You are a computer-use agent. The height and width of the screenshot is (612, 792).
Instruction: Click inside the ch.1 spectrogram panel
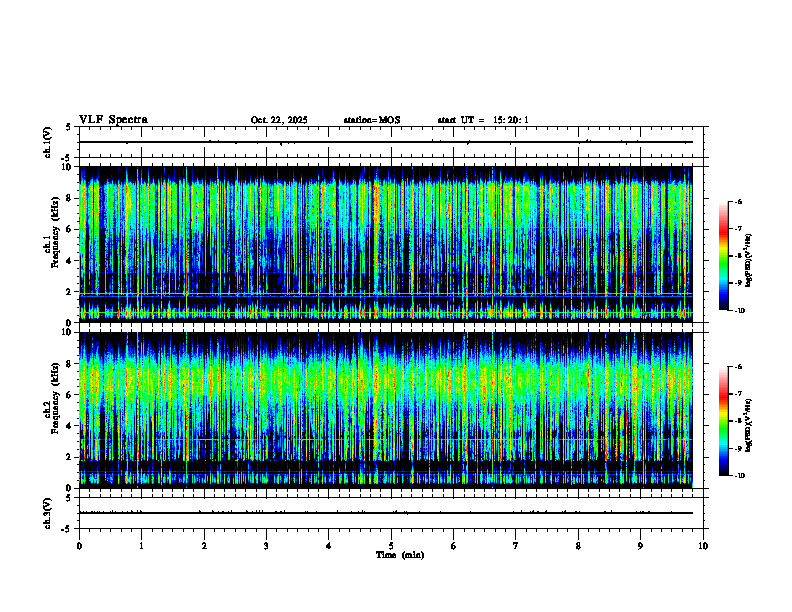point(386,244)
